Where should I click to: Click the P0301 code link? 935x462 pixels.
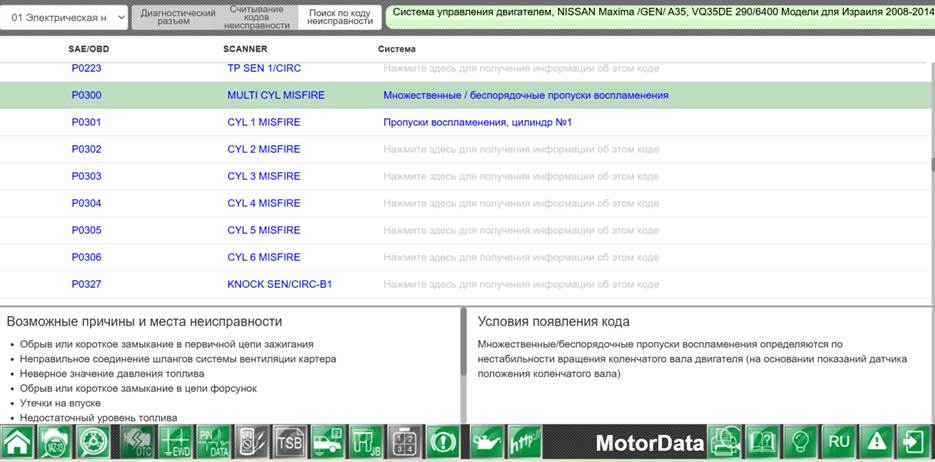(x=86, y=122)
